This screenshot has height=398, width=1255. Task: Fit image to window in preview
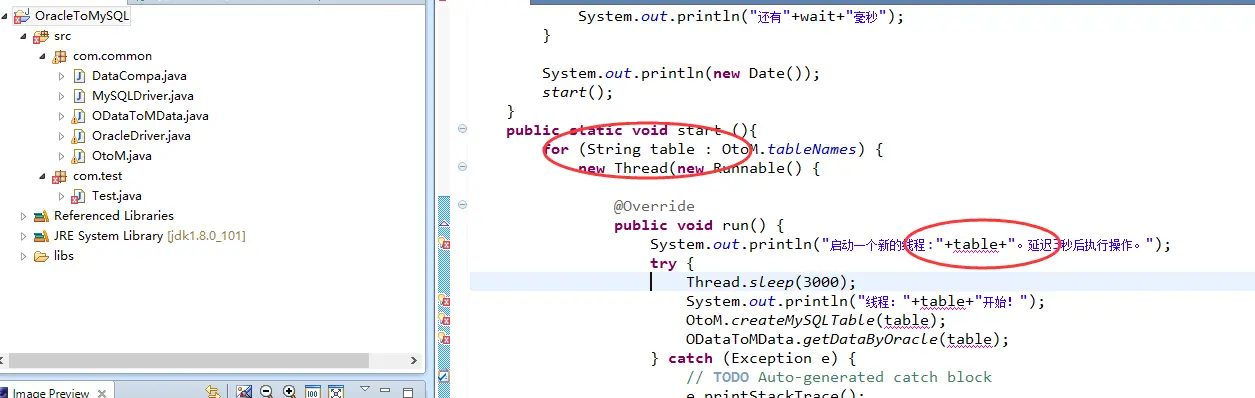(x=336, y=391)
